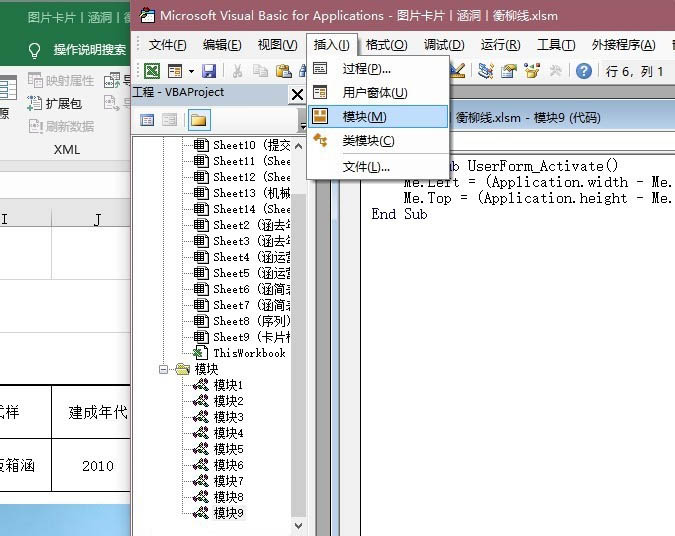Viewport: 675px width, 536px height.
Task: Open the Insert object dropdown arrow
Action: coord(191,71)
